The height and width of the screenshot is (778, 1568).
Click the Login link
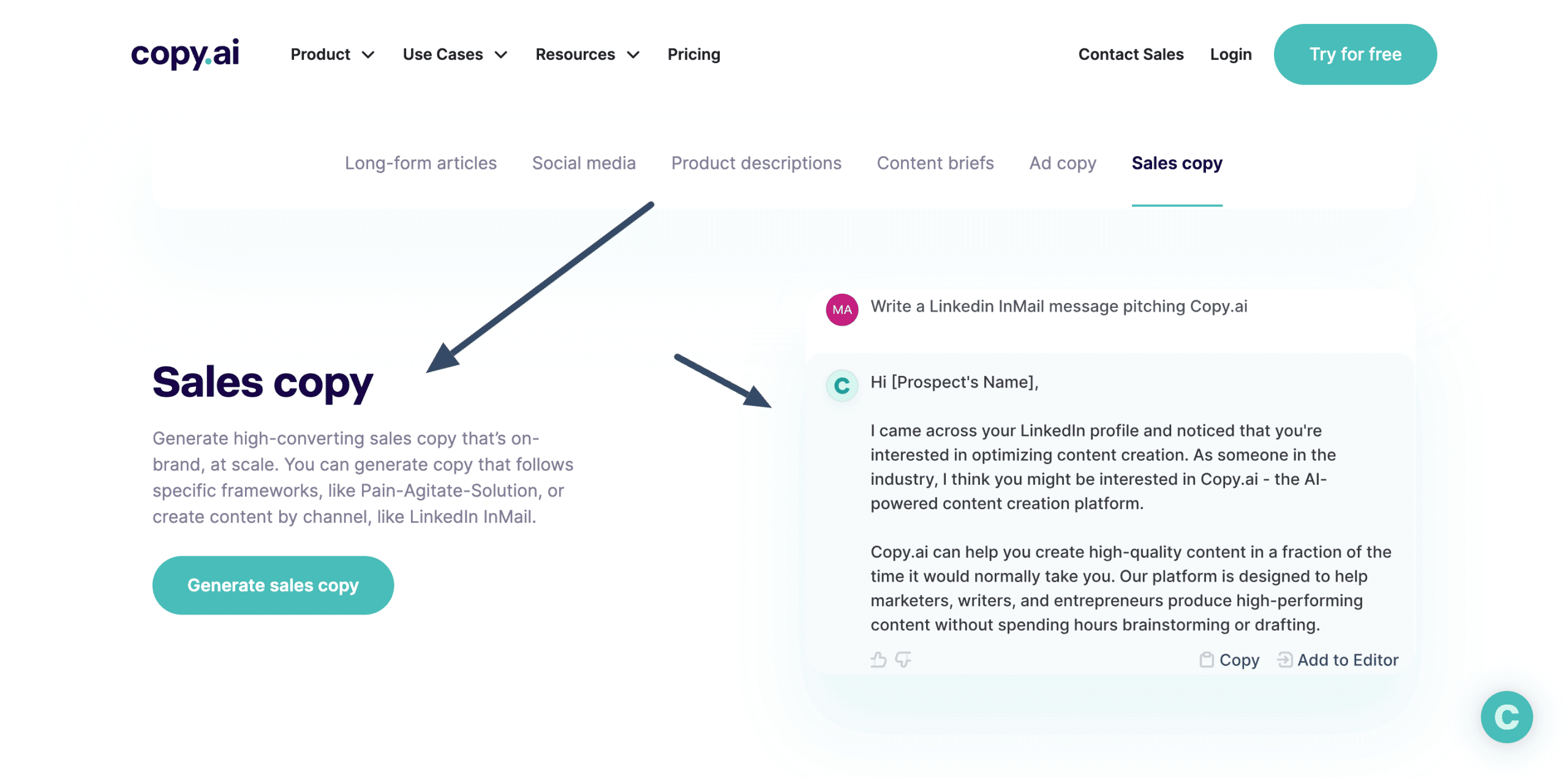click(1231, 54)
